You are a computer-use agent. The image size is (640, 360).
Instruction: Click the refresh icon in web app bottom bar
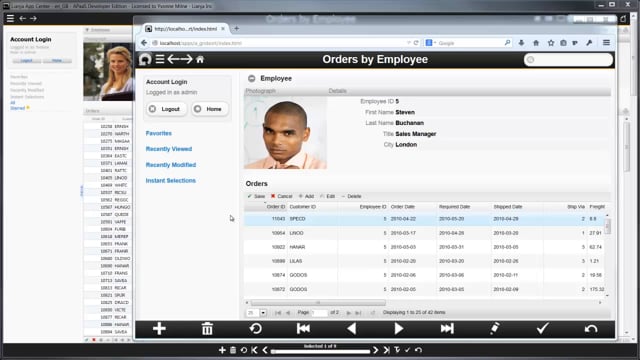pos(256,329)
